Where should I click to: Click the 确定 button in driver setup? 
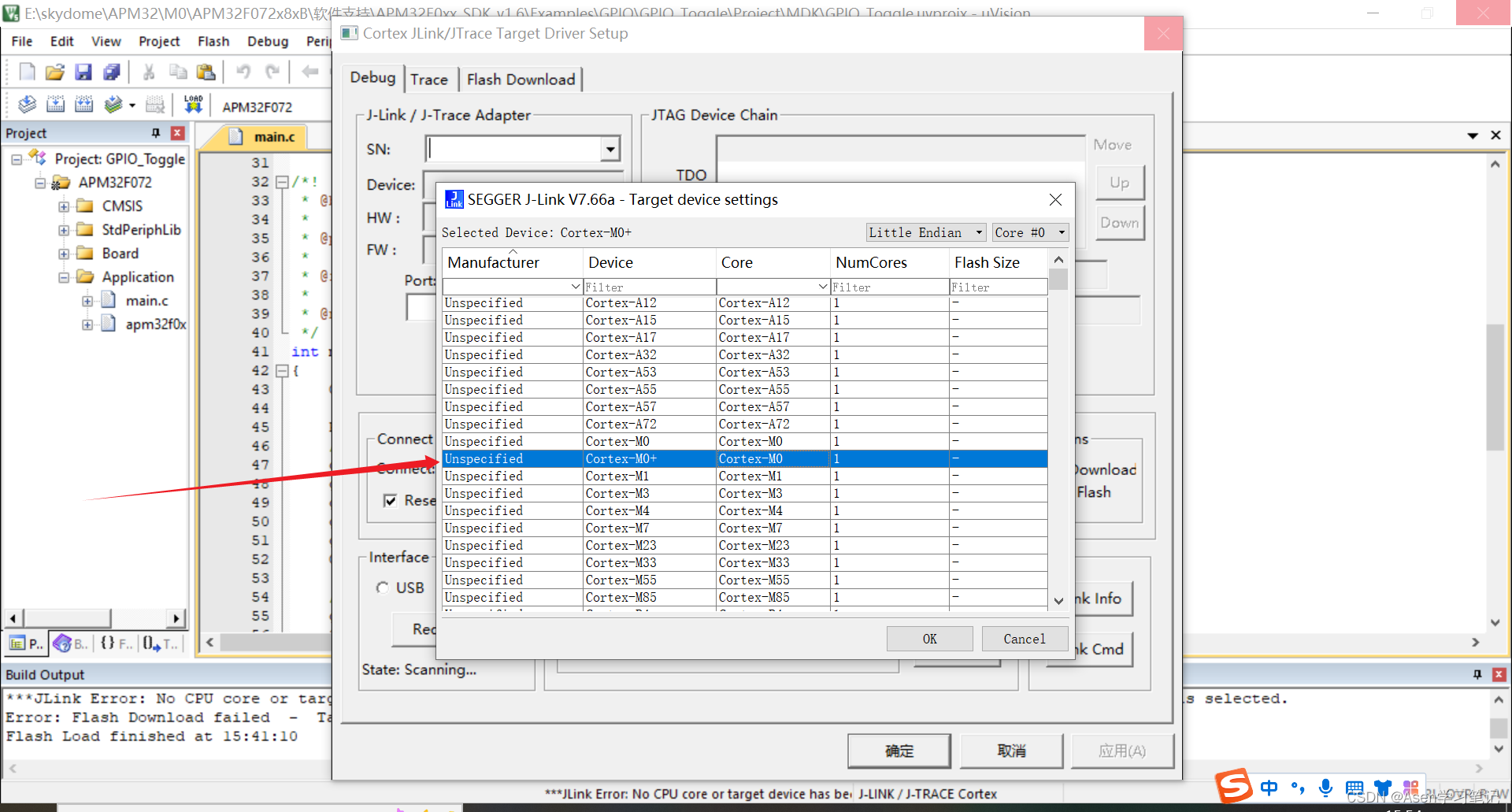pyautogui.click(x=899, y=751)
